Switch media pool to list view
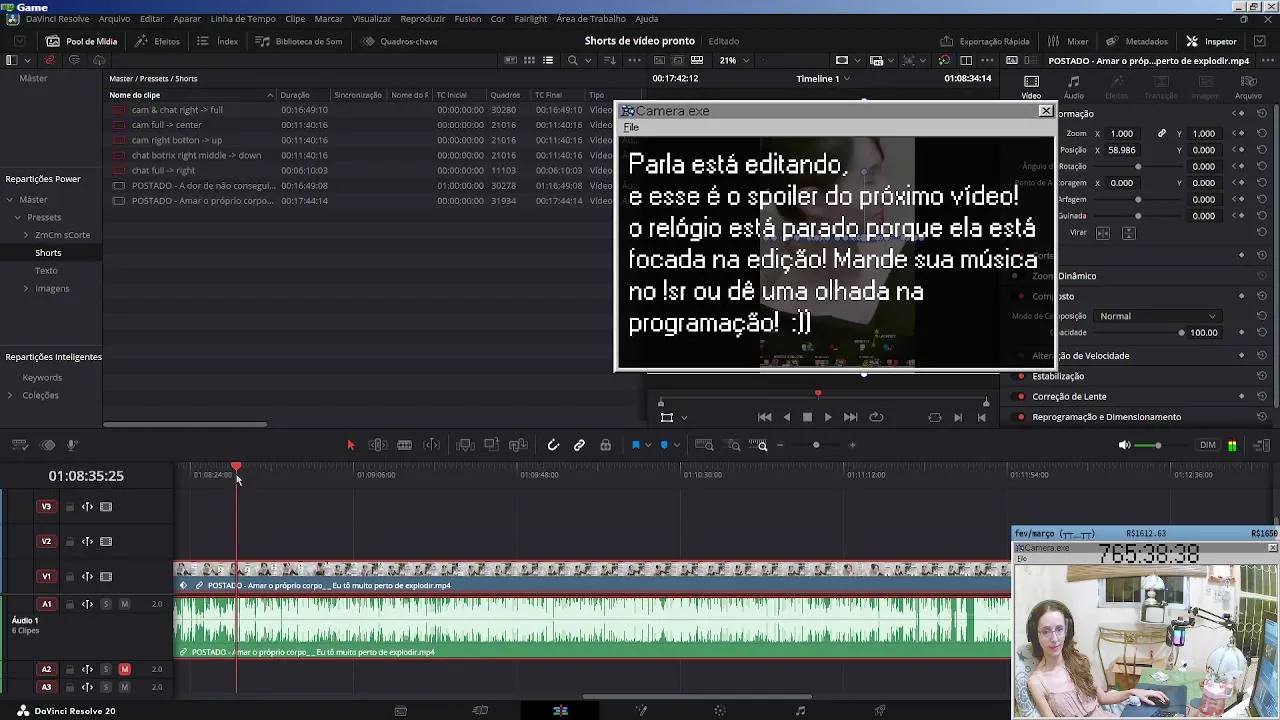Screen dimensions: 1280x720 click(x=548, y=60)
